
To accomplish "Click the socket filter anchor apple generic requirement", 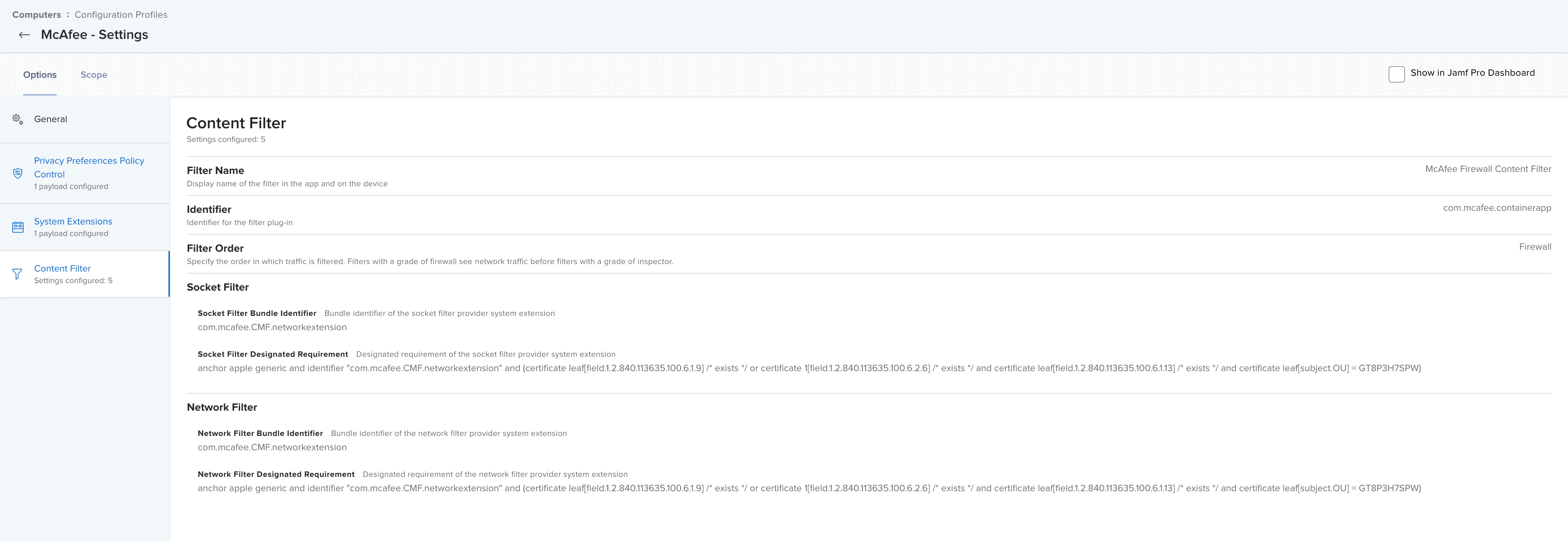I will 809,368.
